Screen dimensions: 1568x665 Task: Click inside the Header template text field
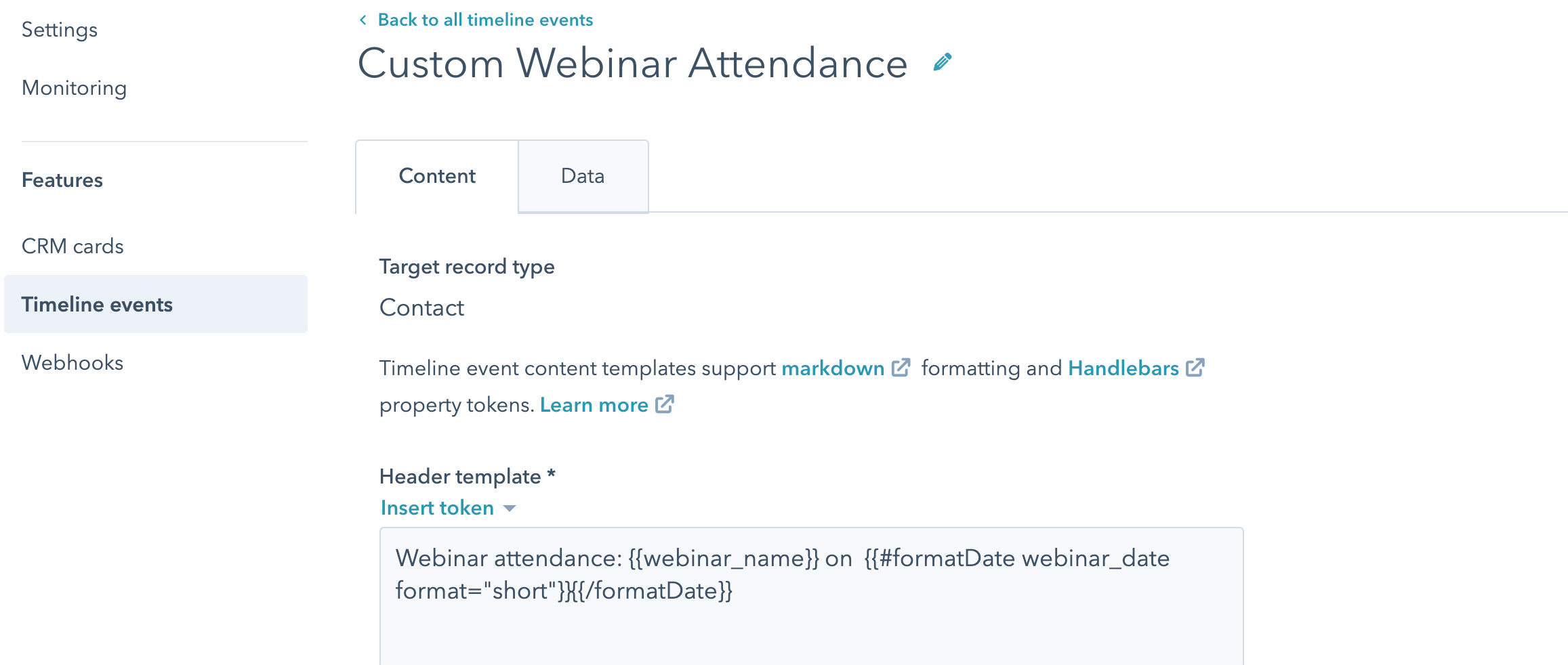pos(812,596)
